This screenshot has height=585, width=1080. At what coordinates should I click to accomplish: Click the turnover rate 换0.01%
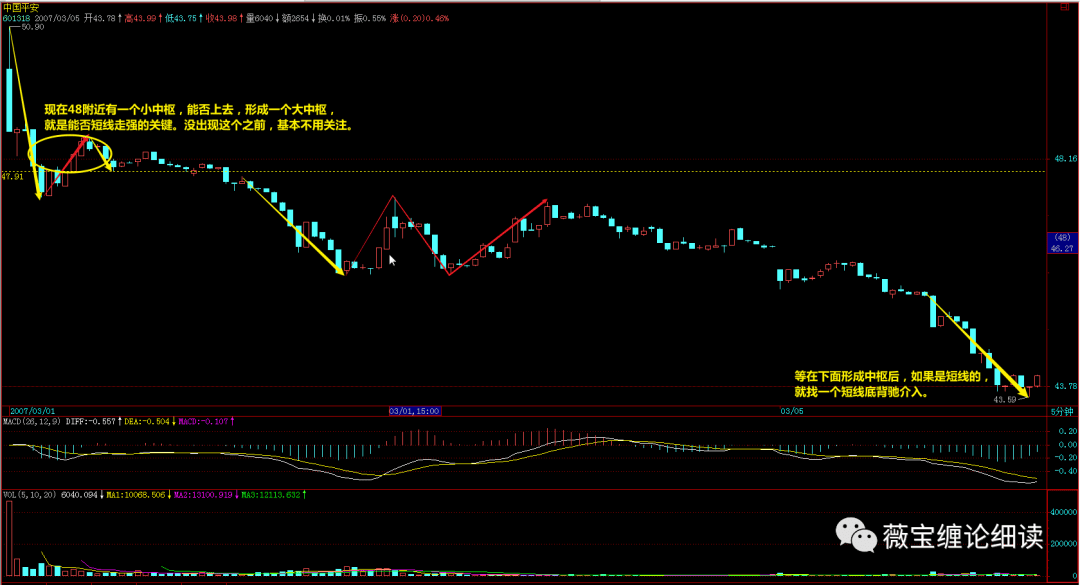coord(333,18)
